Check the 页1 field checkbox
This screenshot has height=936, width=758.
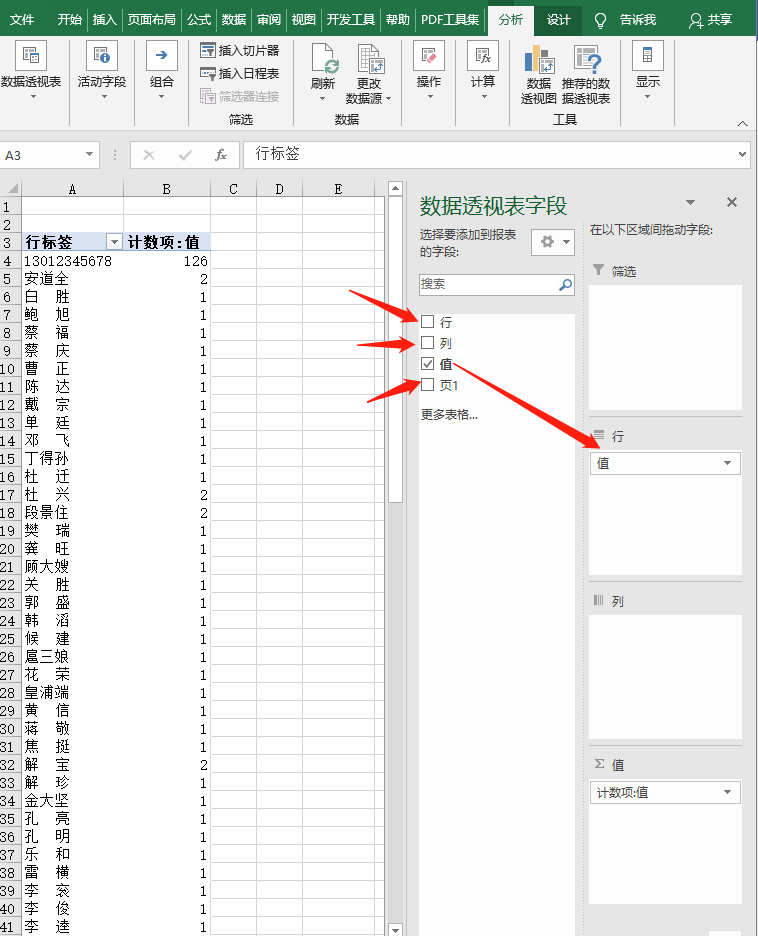(x=427, y=384)
